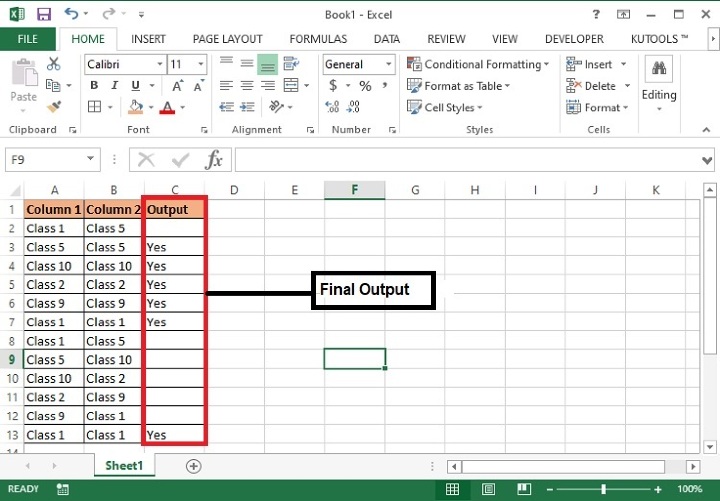Expand the Format as Table menu
The width and height of the screenshot is (720, 501).
point(459,86)
